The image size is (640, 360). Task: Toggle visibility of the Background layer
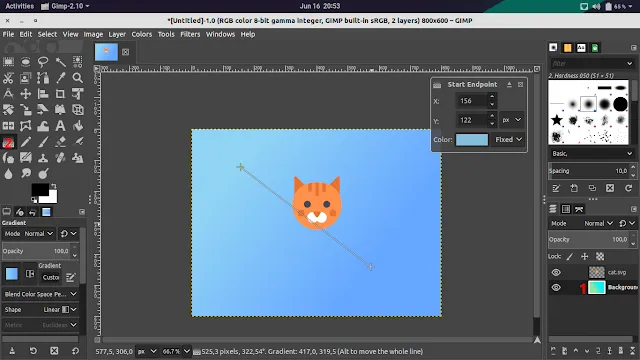pyautogui.click(x=556, y=288)
